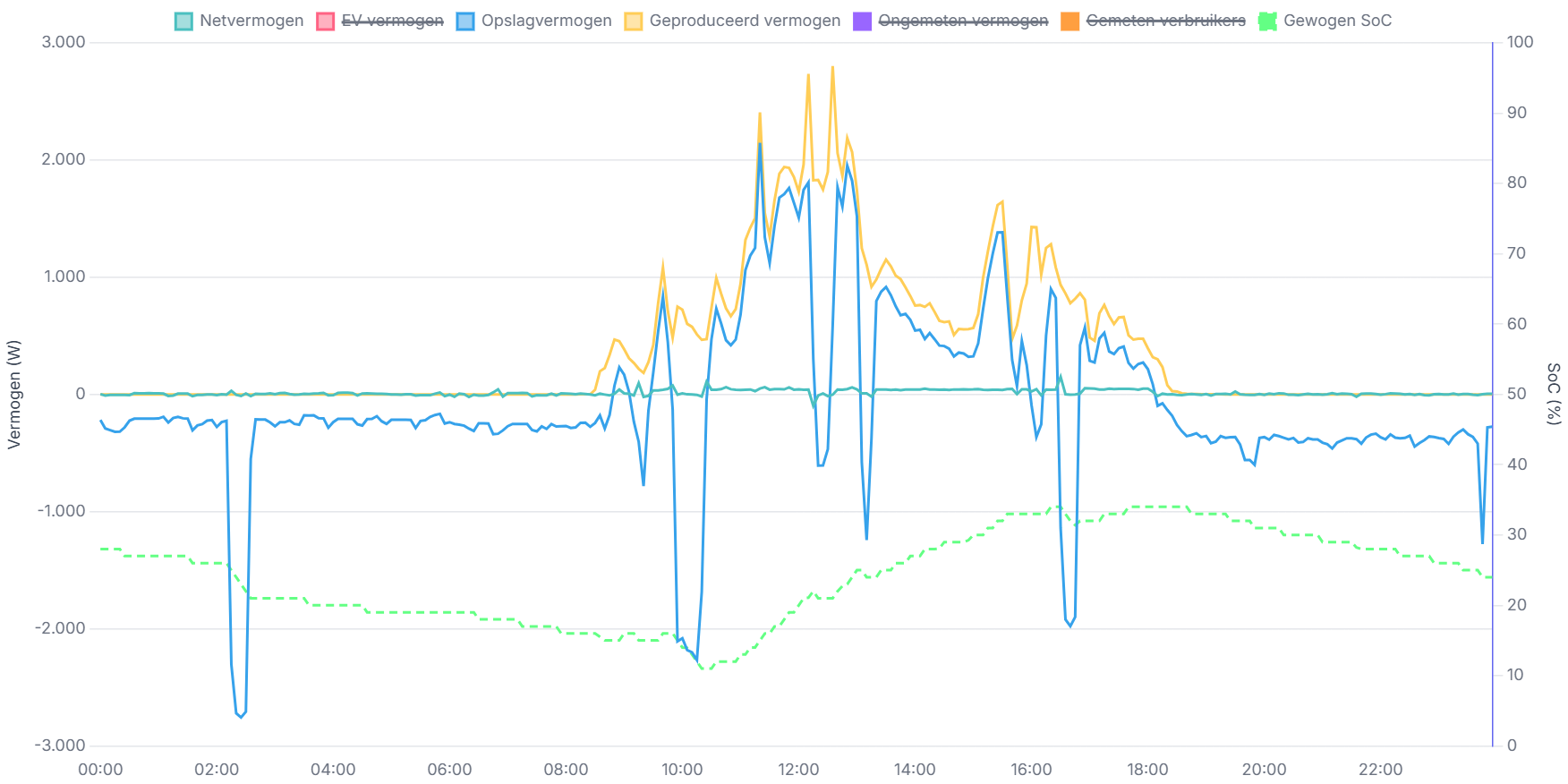The width and height of the screenshot is (1568, 784).
Task: Click the green Gewogen SoC swatch
Action: pos(1266,21)
